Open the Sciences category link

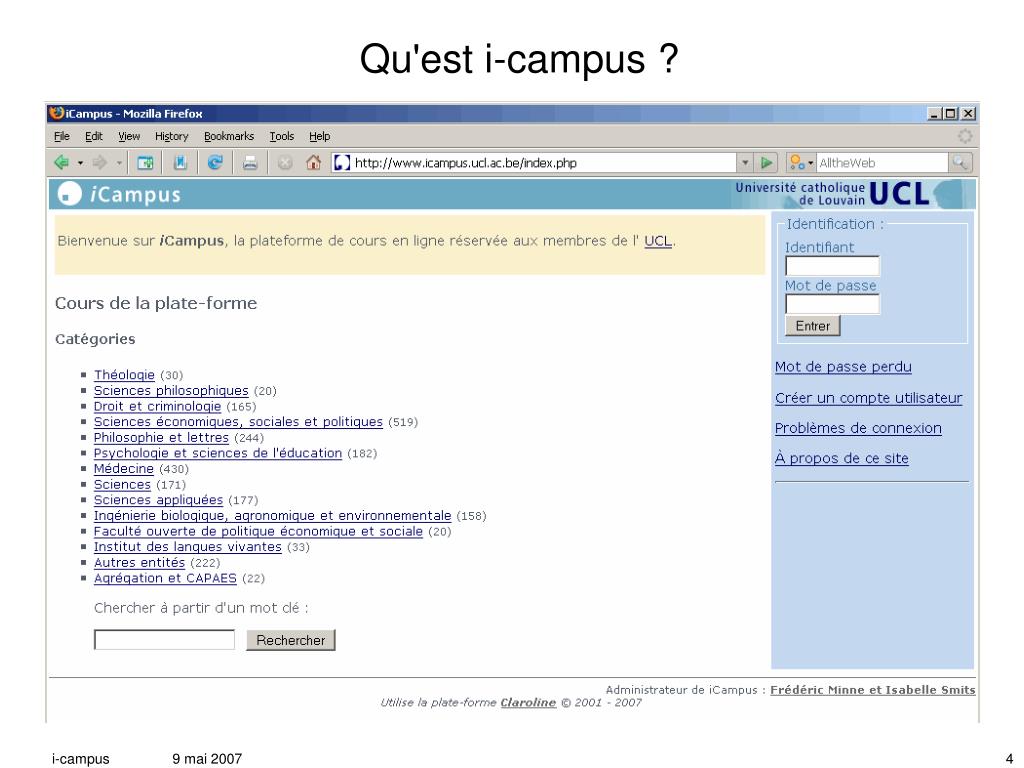(x=122, y=485)
